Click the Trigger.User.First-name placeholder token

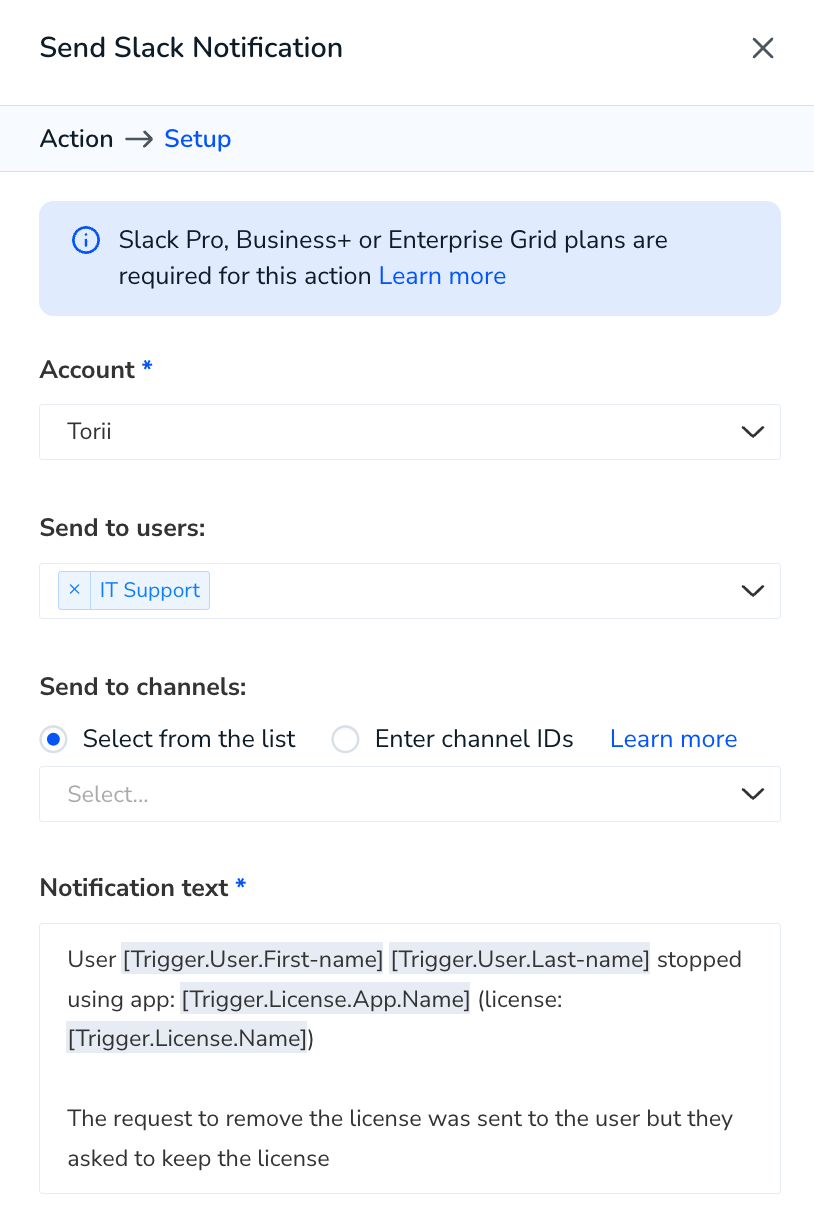[253, 960]
